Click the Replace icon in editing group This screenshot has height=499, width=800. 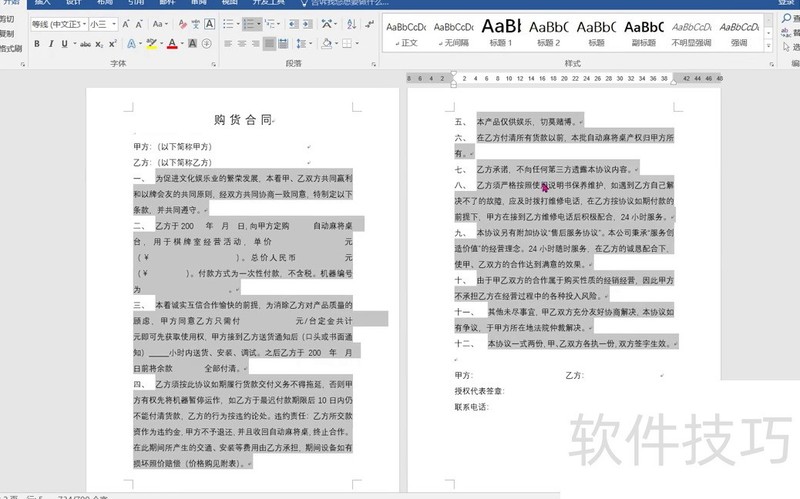tap(786, 33)
